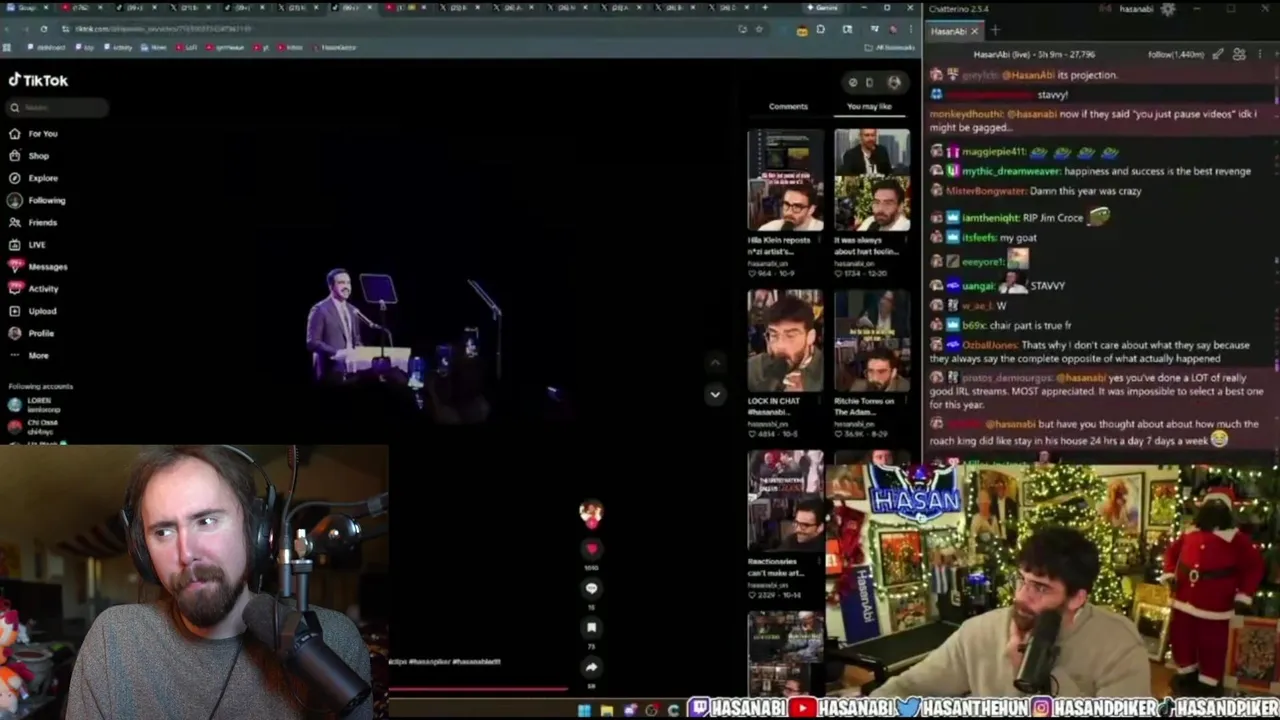The width and height of the screenshot is (1280, 720).
Task: Click username OzbalJones in chat
Action: coord(990,345)
